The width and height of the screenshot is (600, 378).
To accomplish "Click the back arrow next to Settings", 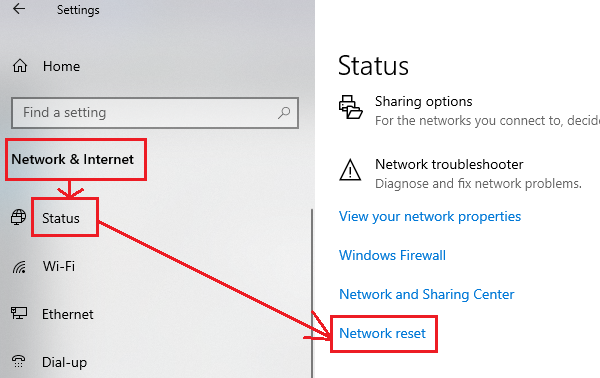I will [18, 8].
